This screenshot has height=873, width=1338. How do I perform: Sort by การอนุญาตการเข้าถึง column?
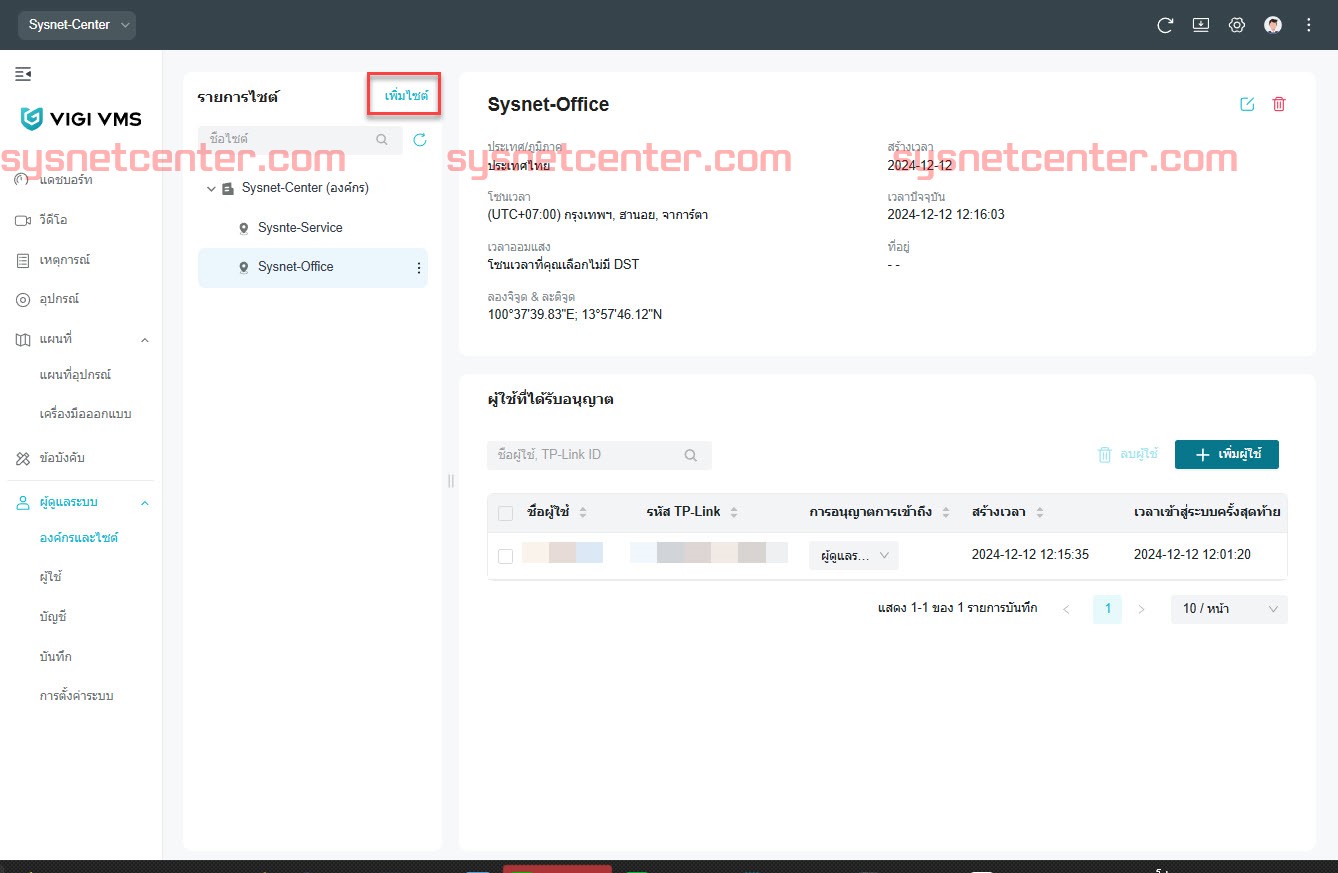(945, 512)
